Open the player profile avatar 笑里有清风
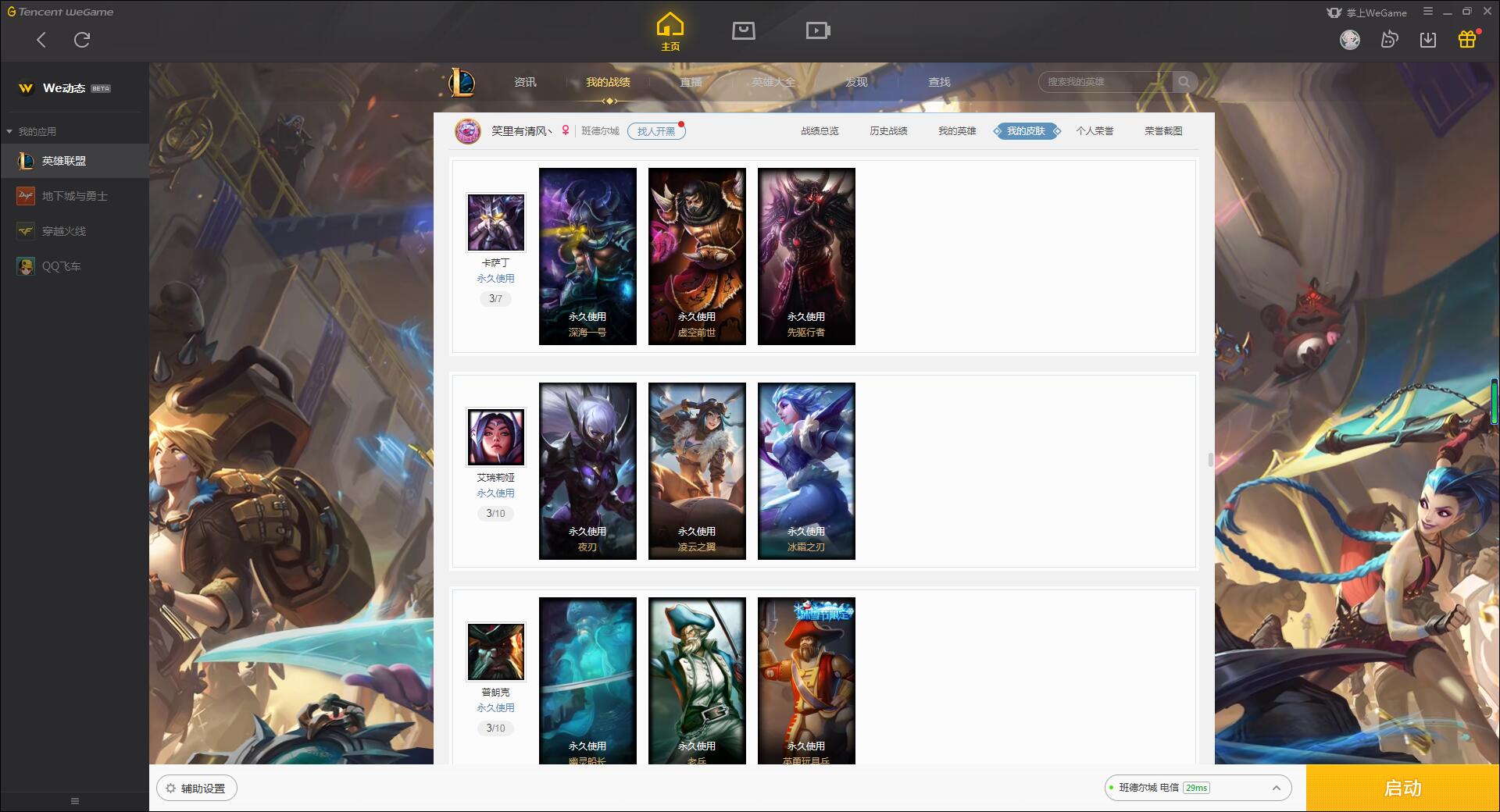 click(x=468, y=131)
